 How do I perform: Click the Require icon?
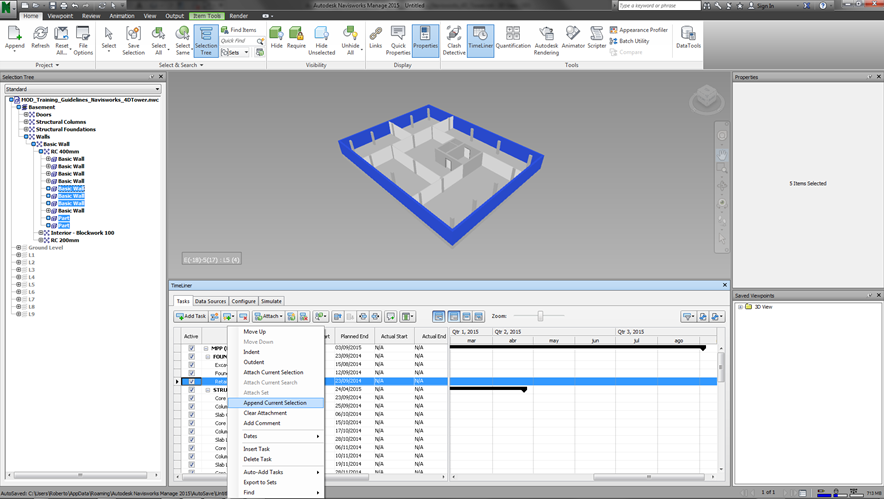point(296,38)
